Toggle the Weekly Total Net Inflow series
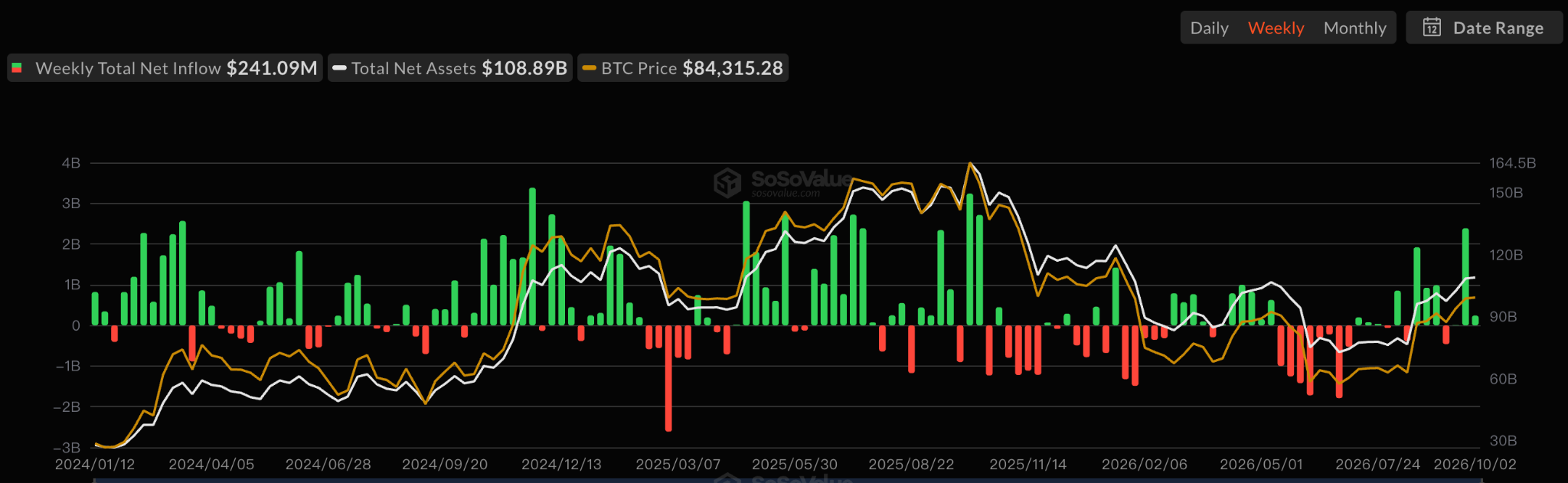The width and height of the screenshot is (1568, 483). pyautogui.click(x=165, y=68)
